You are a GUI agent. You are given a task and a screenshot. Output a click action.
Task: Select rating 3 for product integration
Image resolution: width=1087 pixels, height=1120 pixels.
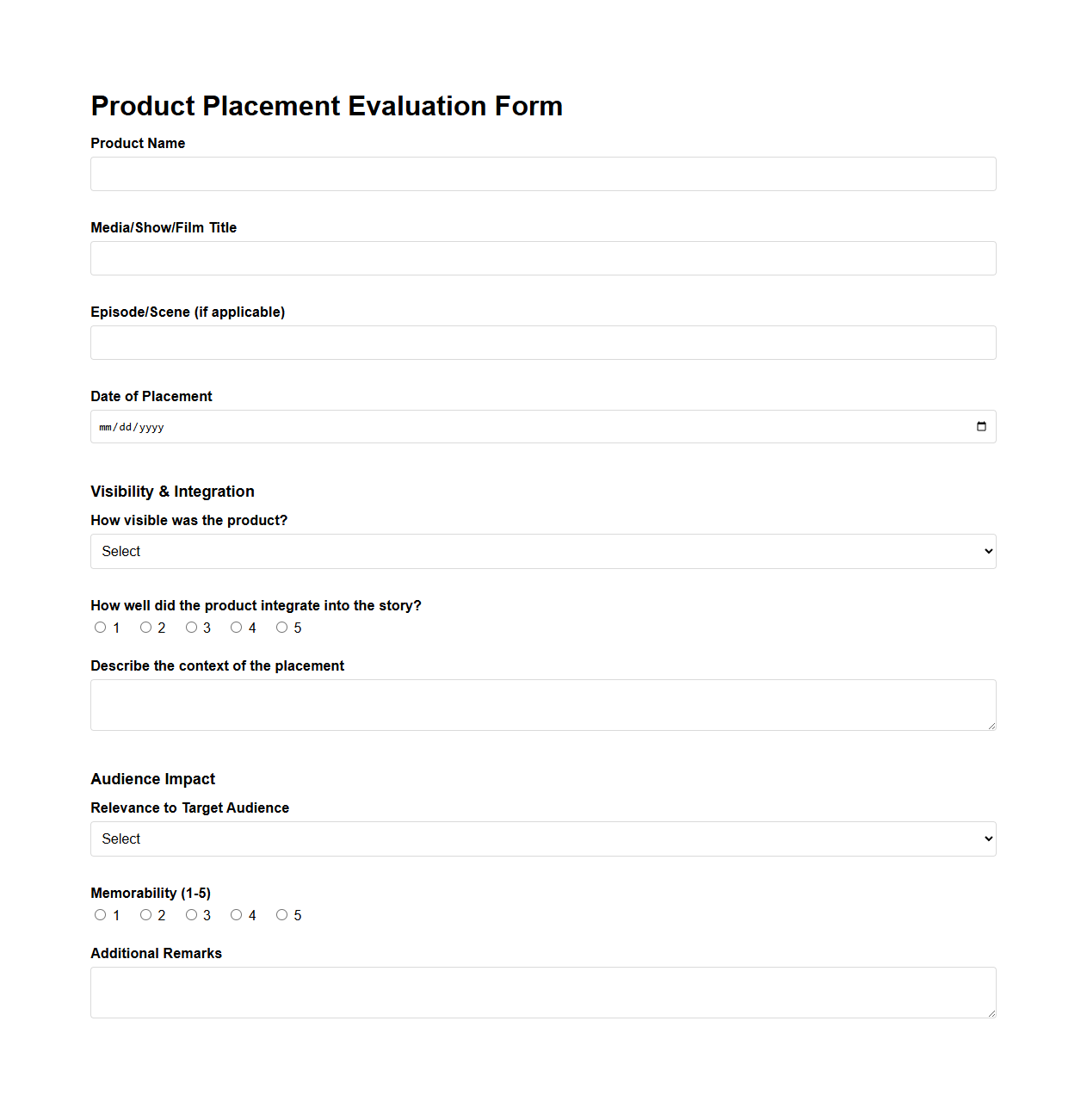coord(191,627)
